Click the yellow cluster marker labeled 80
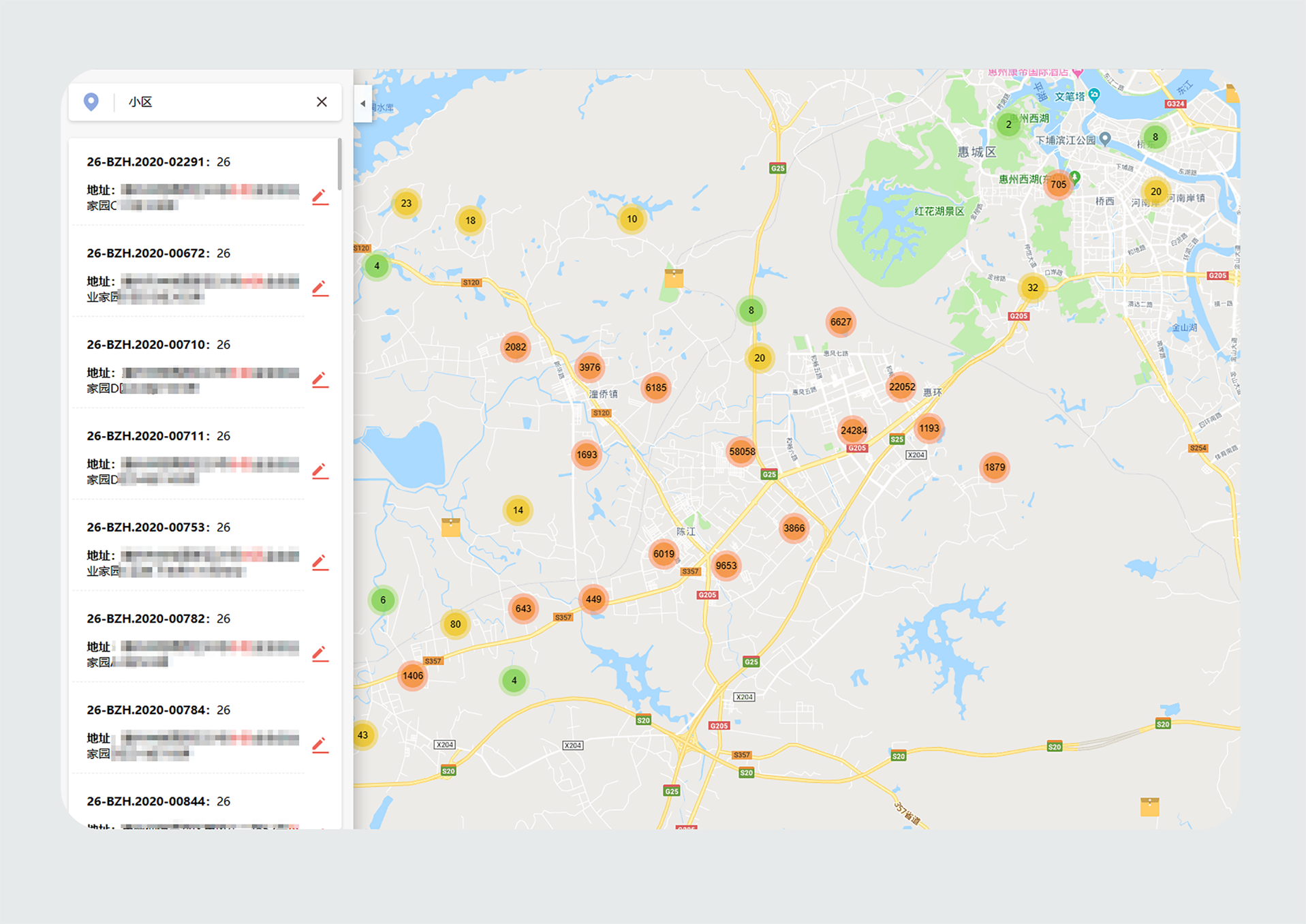 pos(455,624)
